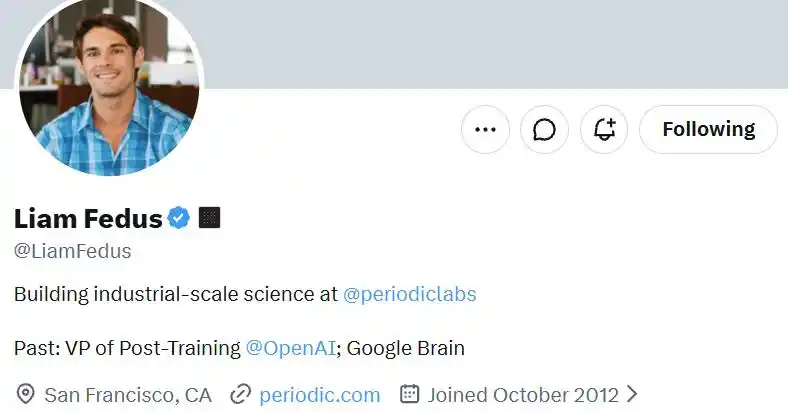This screenshot has height=412, width=788.
Task: Click the Joined October 2012 text
Action: [x=523, y=395]
